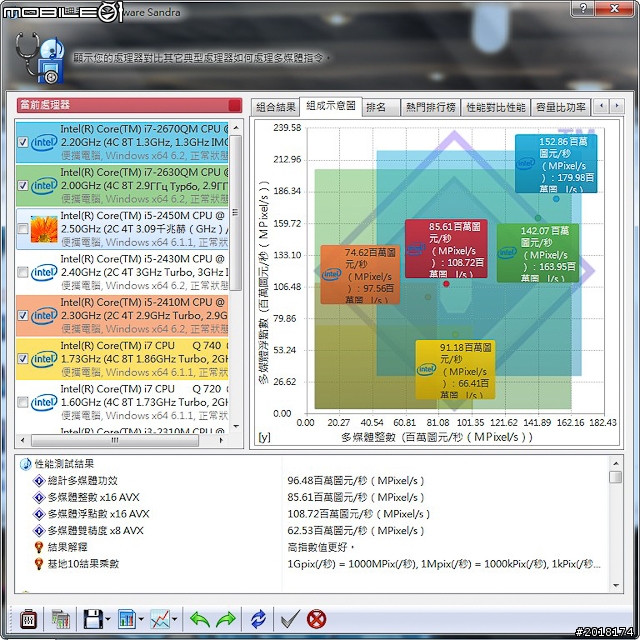Screen dimensions: 640x640
Task: Click lightbulb icon beside 結果解釋
Action: coord(39,547)
